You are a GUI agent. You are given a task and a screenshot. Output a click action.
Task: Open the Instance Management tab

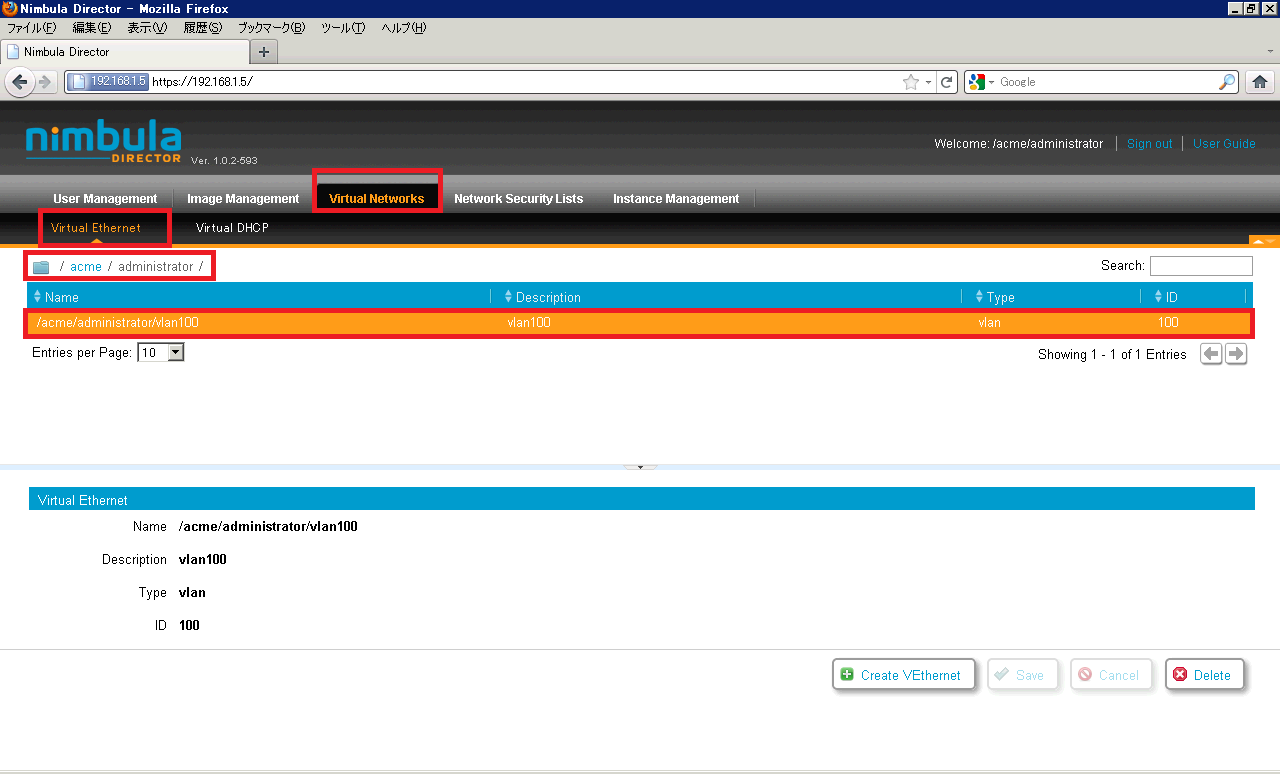click(x=676, y=199)
